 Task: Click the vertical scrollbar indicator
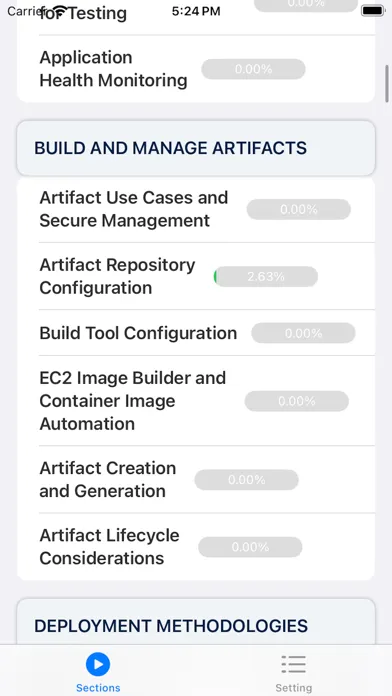[x=387, y=83]
